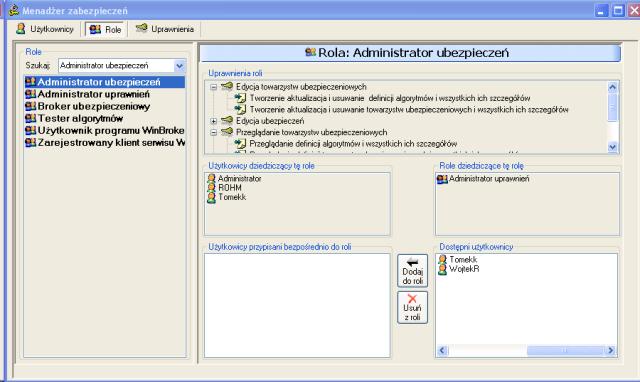Select Edycja ubezpieczeń tree item
Image resolution: width=640 pixels, height=382 pixels.
270,121
